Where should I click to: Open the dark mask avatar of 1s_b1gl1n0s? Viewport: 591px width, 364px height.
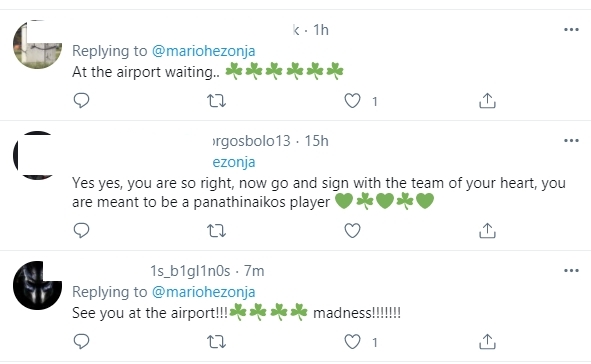tap(37, 285)
